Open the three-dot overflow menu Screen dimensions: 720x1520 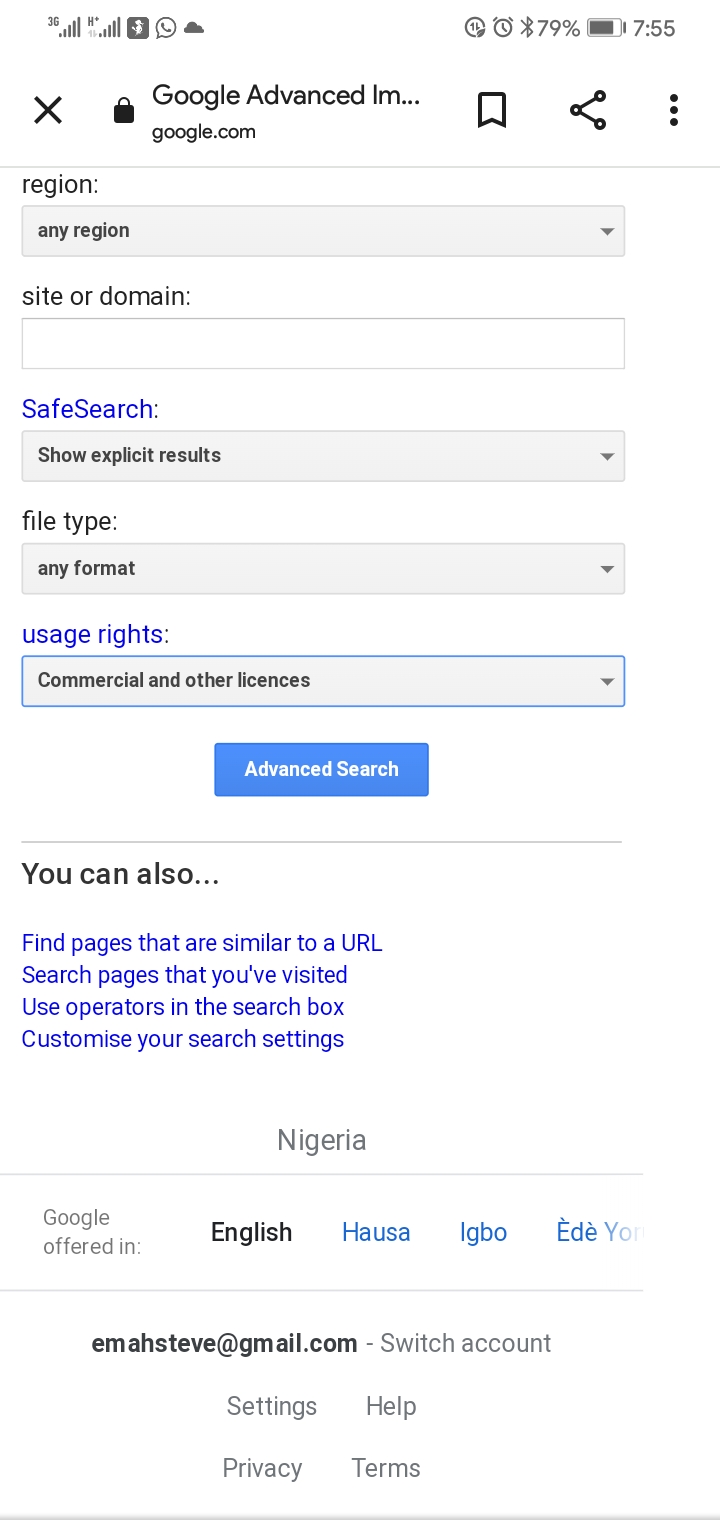click(674, 110)
